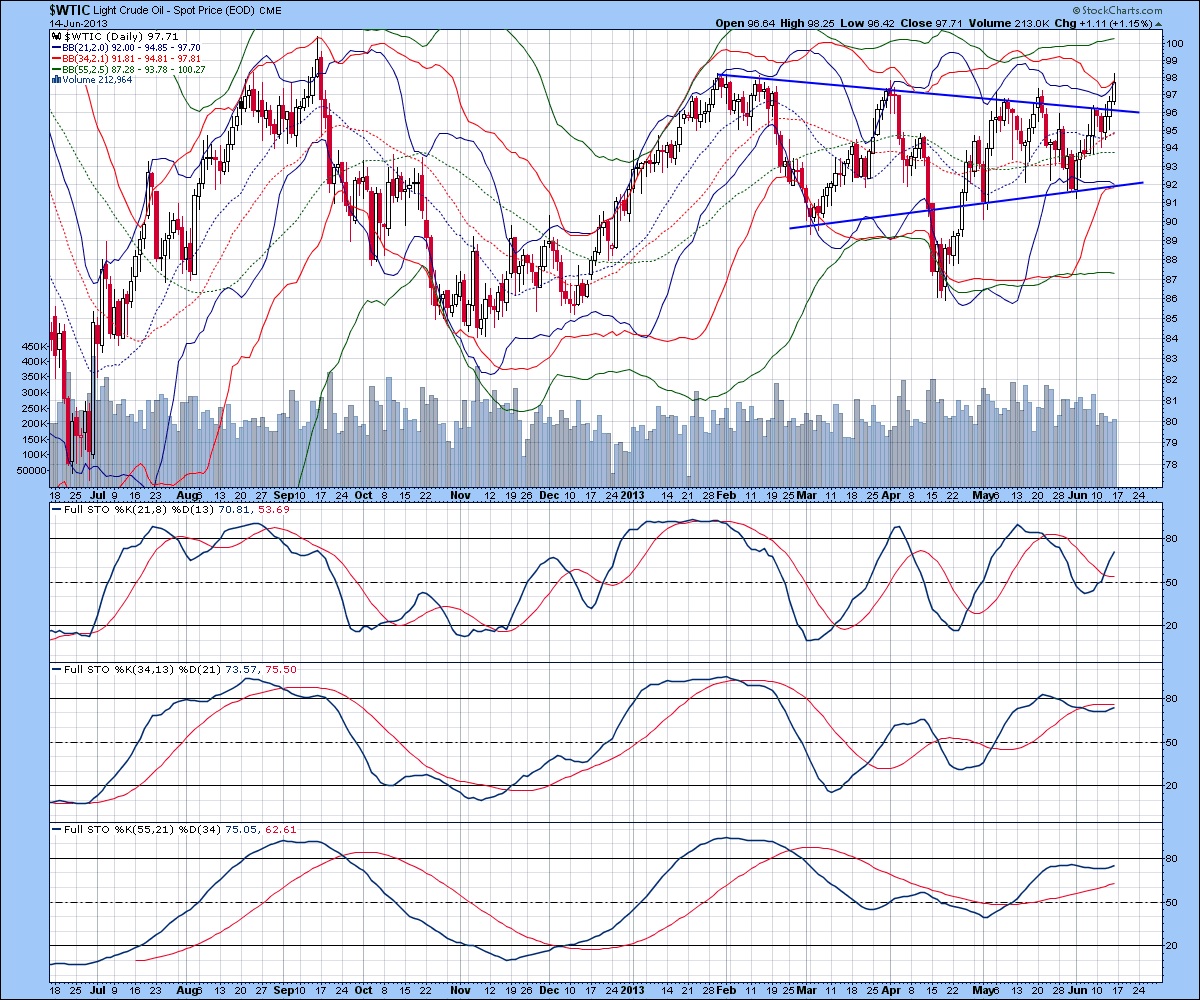Screen dimensions: 1200x1000
Task: Click the Sep month label on price axis
Action: pos(284,494)
